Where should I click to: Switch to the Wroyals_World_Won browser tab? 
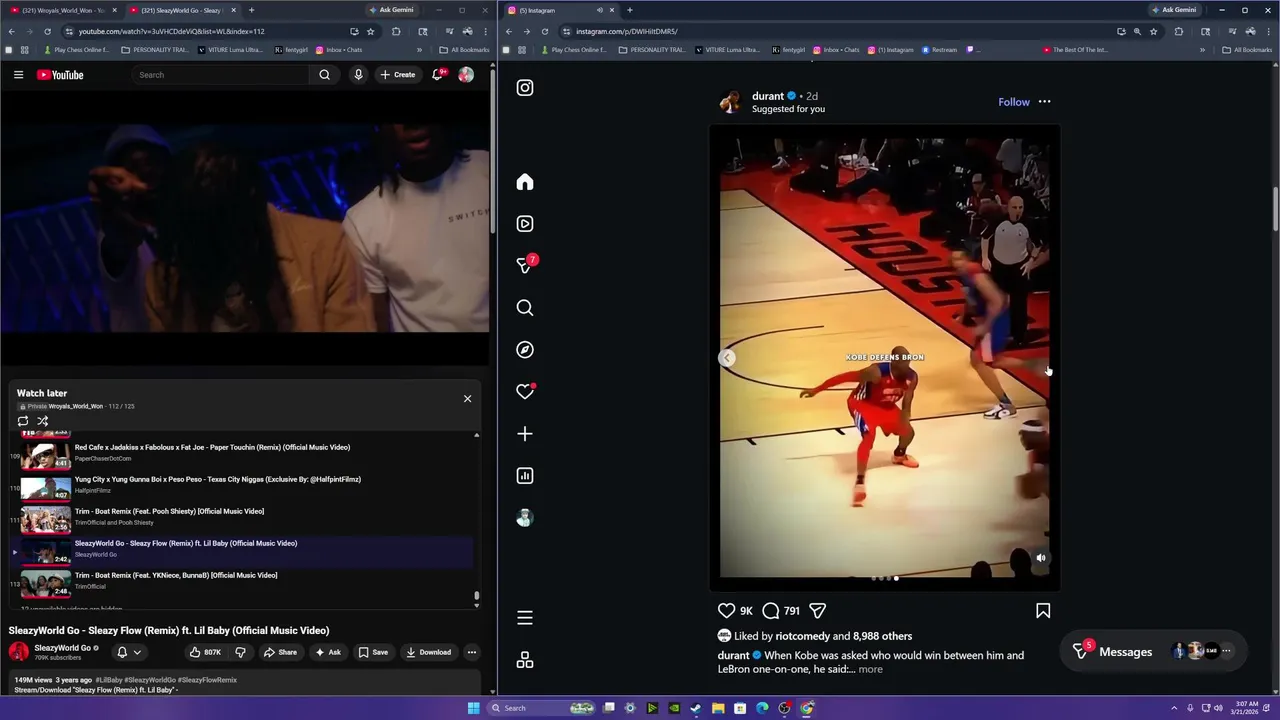[64, 10]
